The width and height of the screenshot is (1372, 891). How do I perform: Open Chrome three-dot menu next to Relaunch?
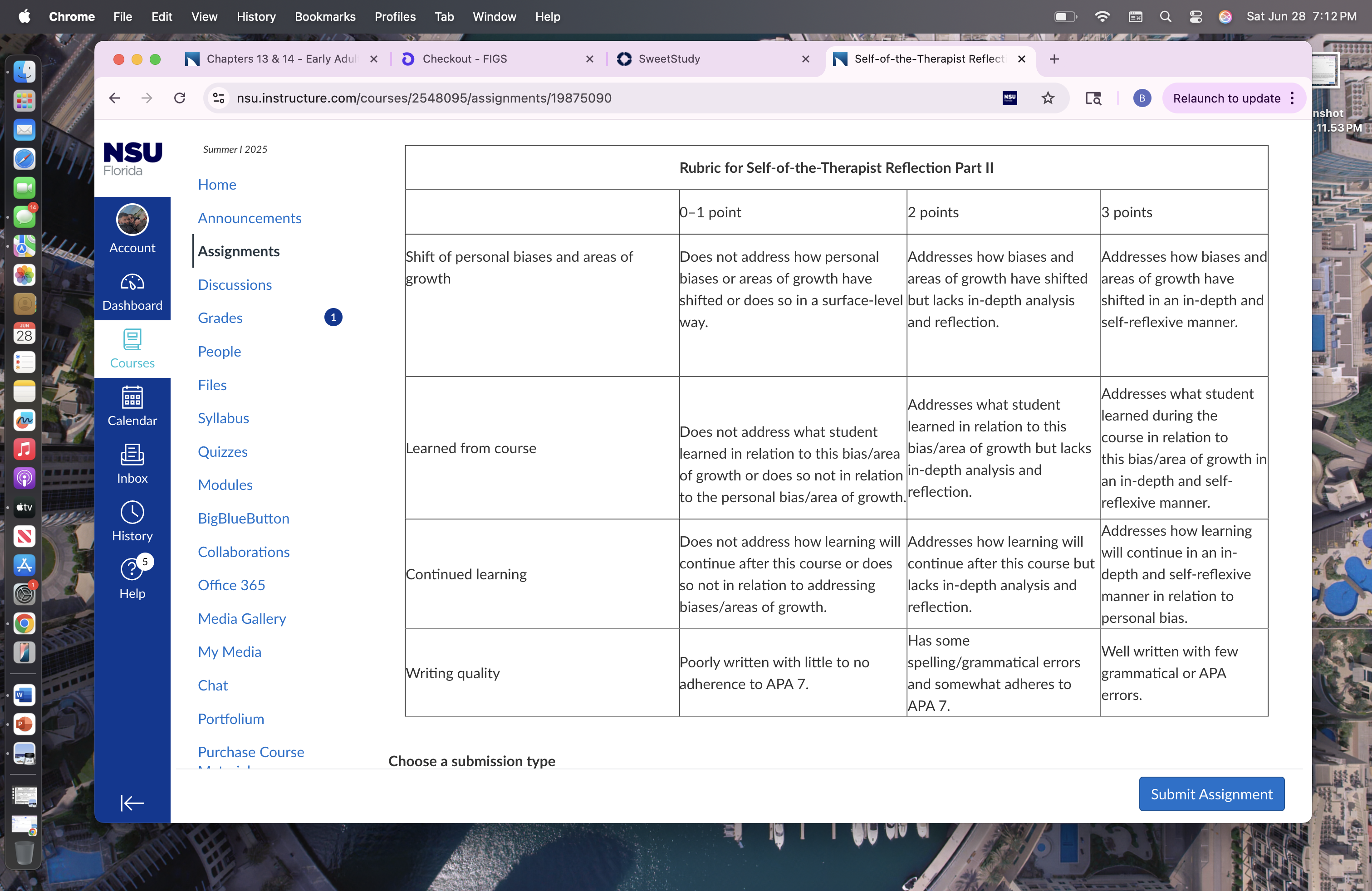[x=1293, y=98]
